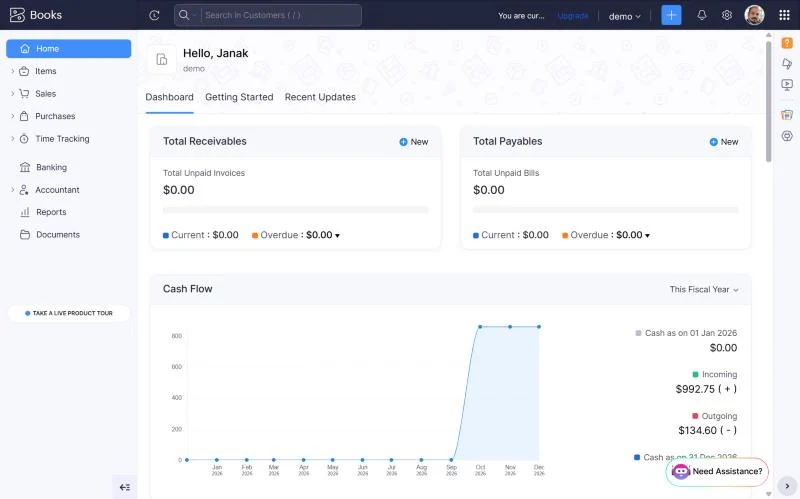800x499 pixels.
Task: Collapse the sidebar with arrow icon
Action: click(124, 487)
